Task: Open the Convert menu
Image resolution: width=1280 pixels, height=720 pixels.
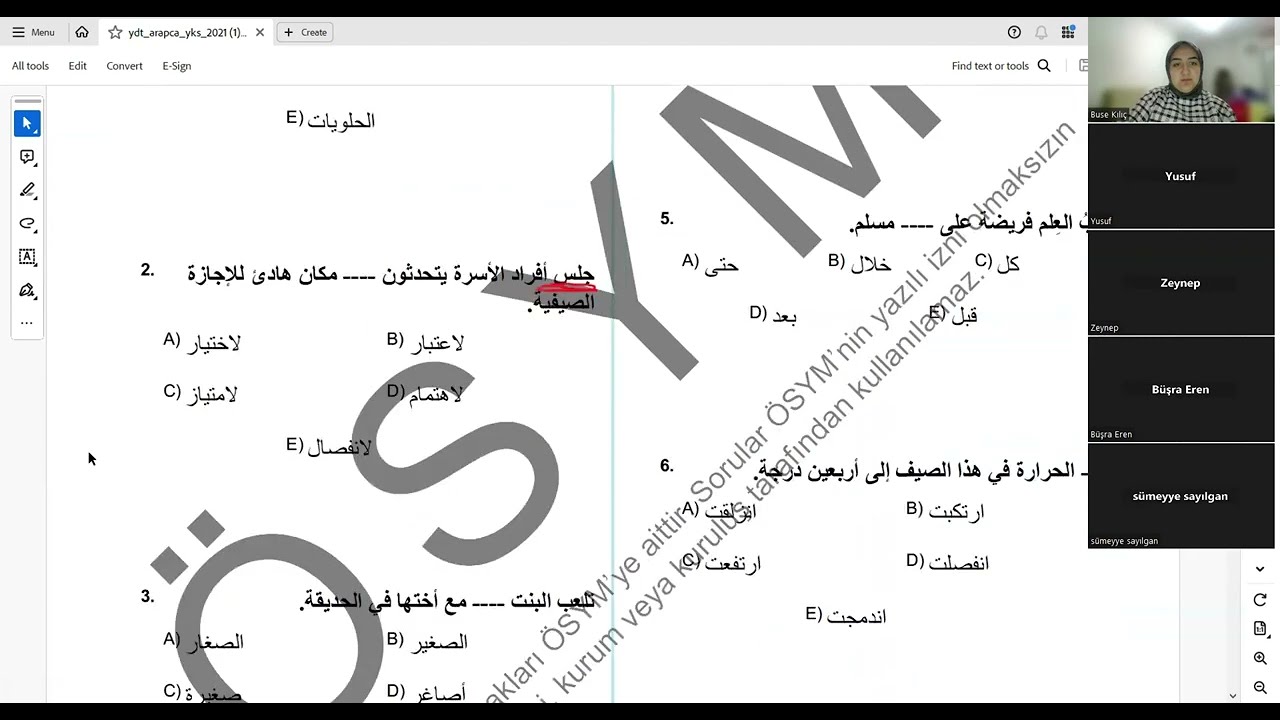Action: (125, 66)
